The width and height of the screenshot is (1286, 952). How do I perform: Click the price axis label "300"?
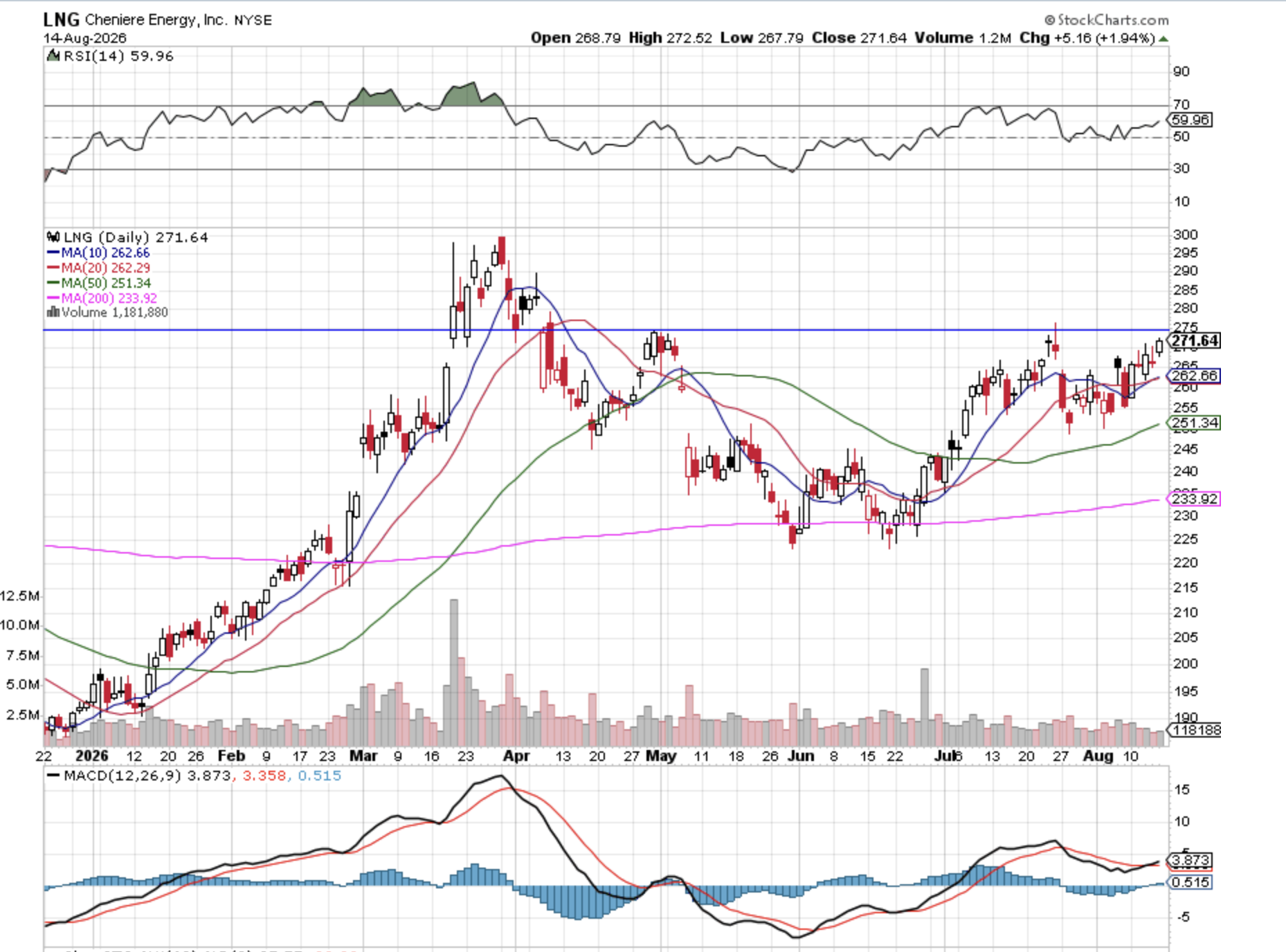tap(1185, 235)
